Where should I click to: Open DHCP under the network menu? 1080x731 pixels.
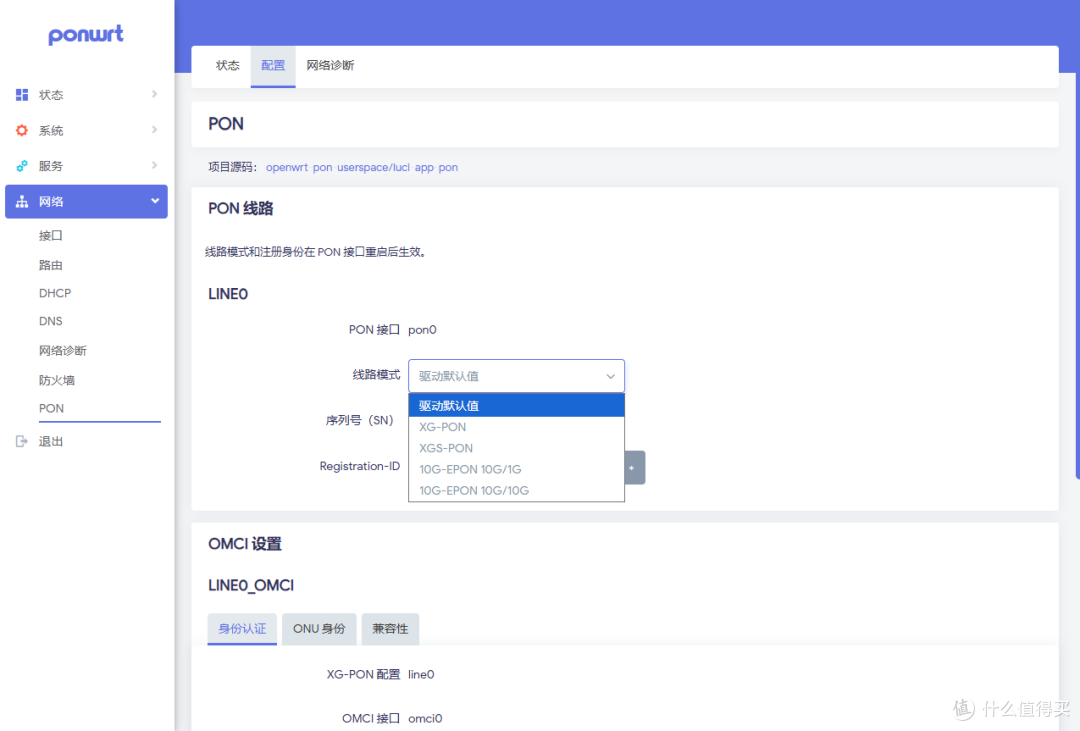pos(55,293)
